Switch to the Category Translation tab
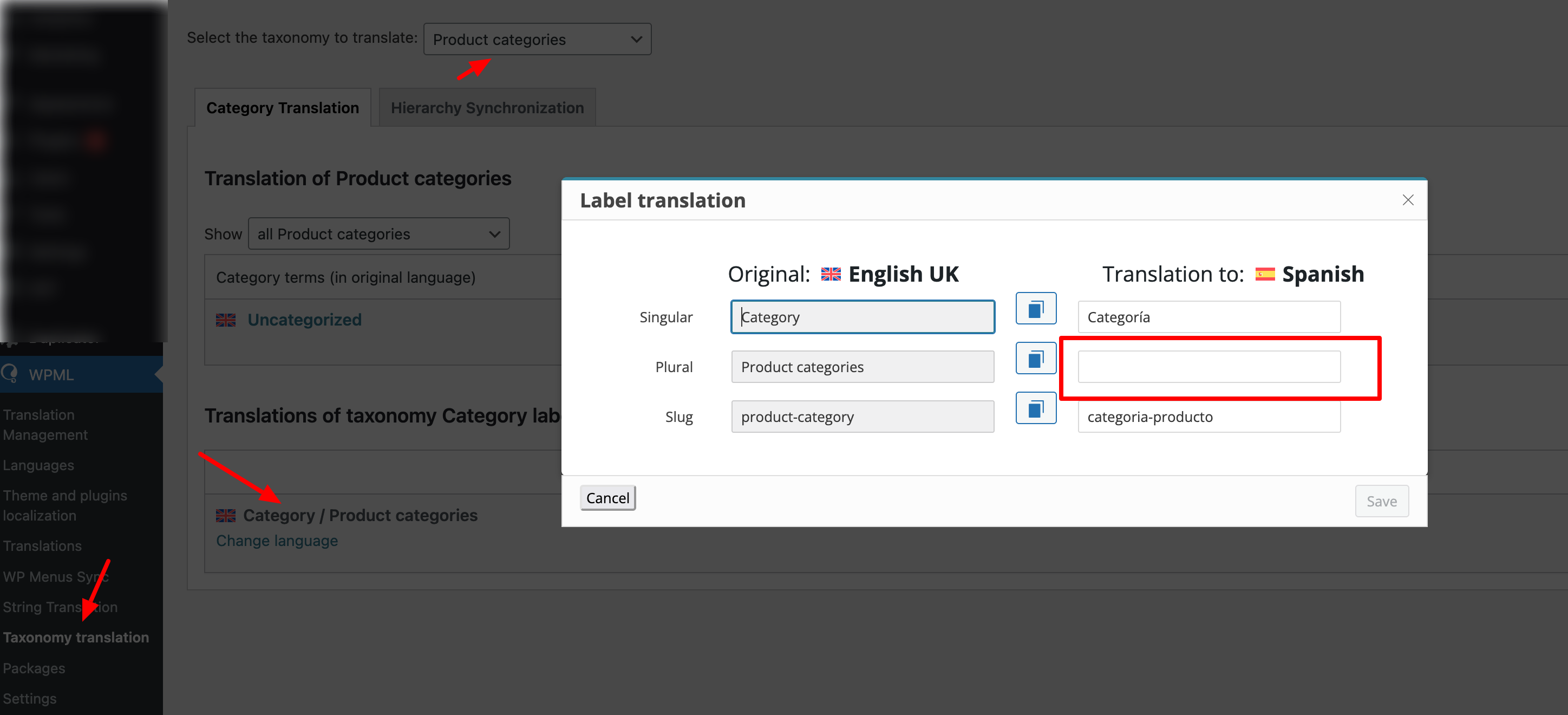1568x715 pixels. pos(283,108)
